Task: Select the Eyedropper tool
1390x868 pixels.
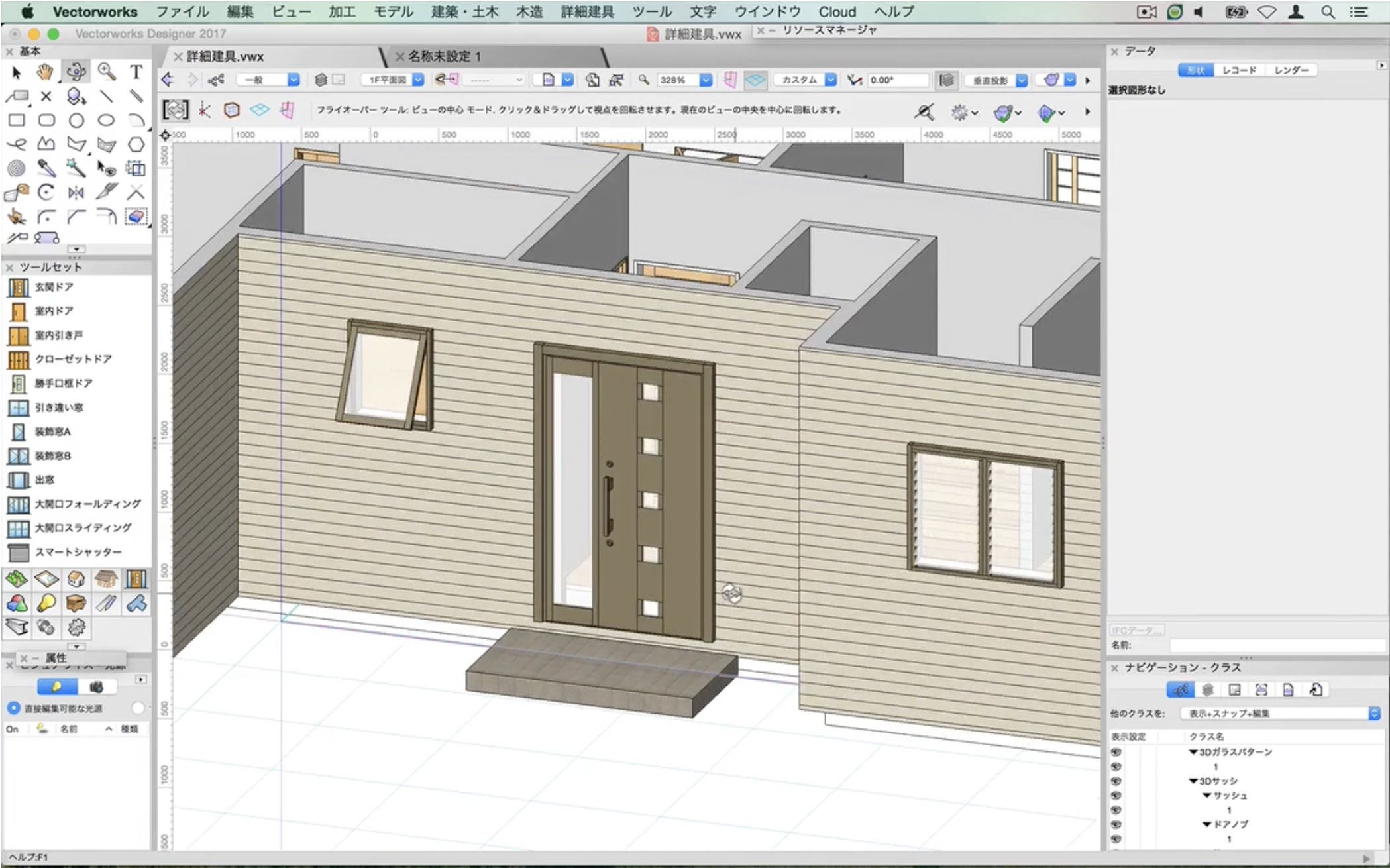Action: [46, 168]
